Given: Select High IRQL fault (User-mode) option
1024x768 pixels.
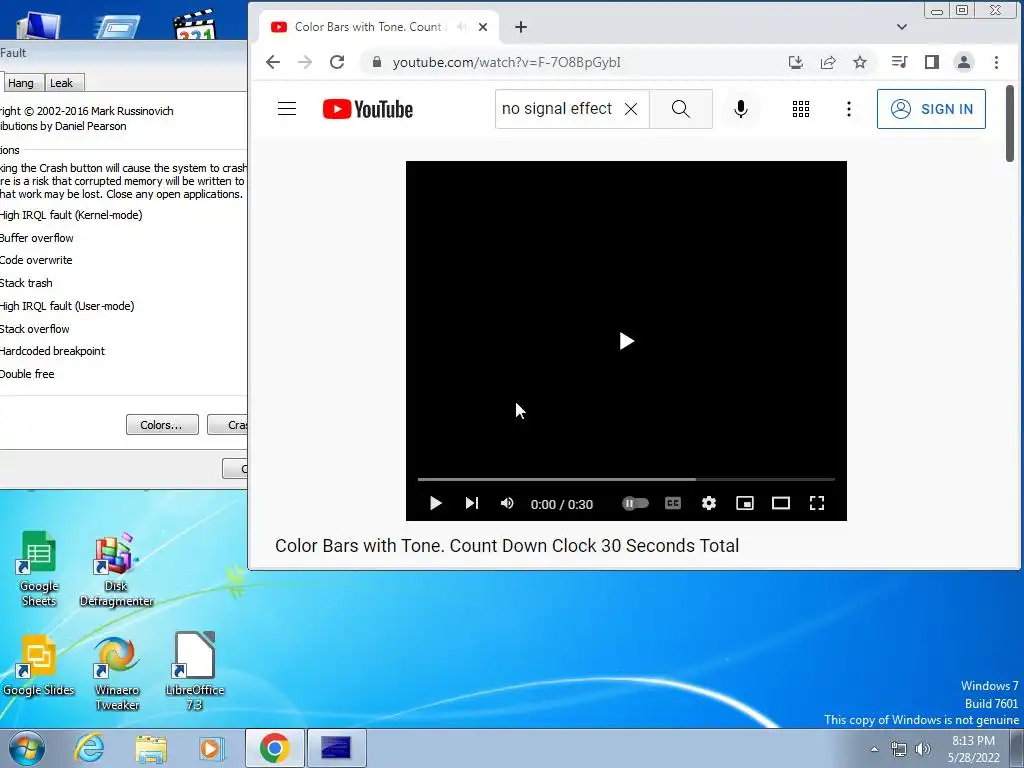Looking at the screenshot, I should (67, 306).
